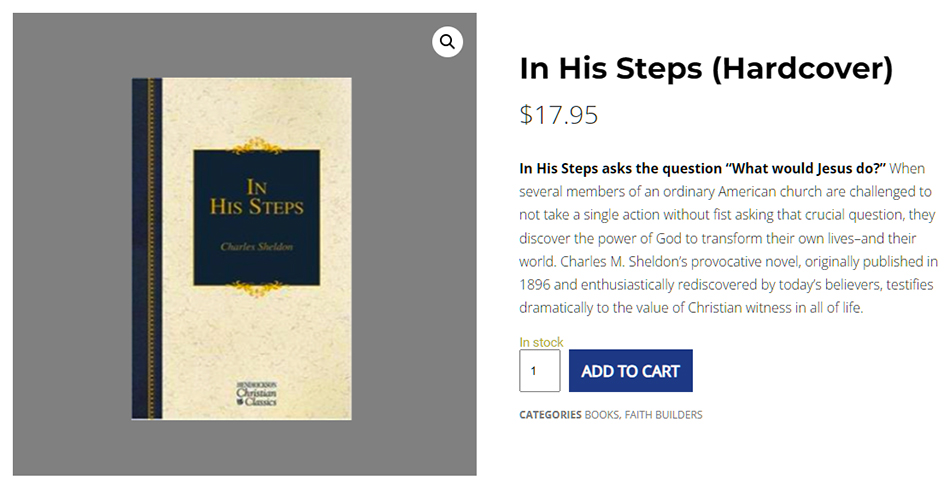
Task: Open the Books category link
Action: coord(602,415)
